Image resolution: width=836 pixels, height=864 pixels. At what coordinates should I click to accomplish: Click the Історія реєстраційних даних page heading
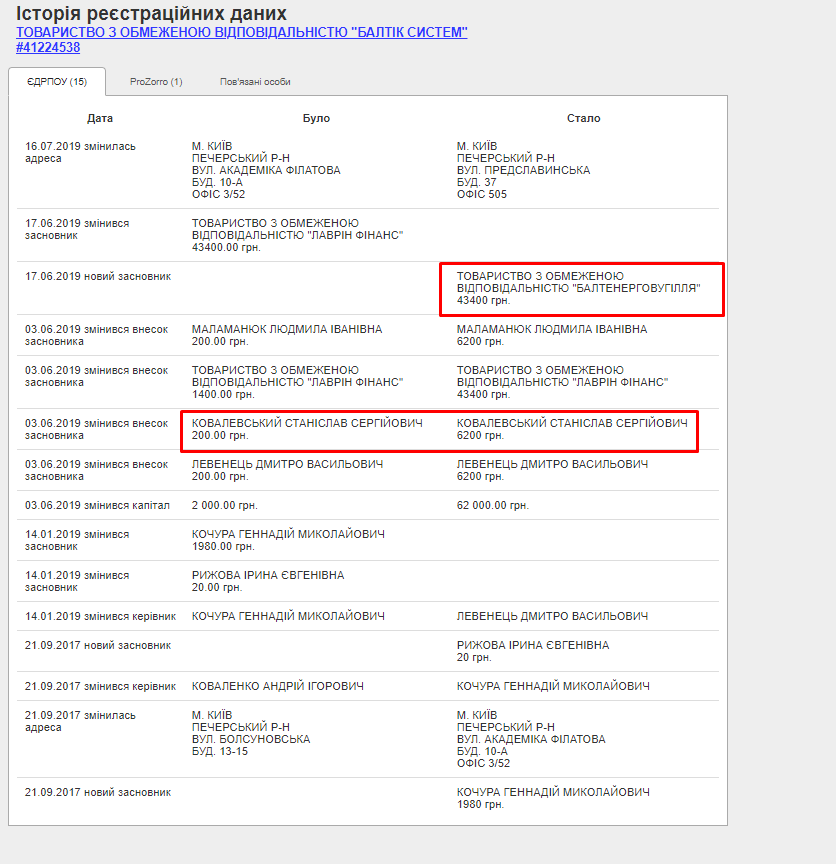point(152,13)
